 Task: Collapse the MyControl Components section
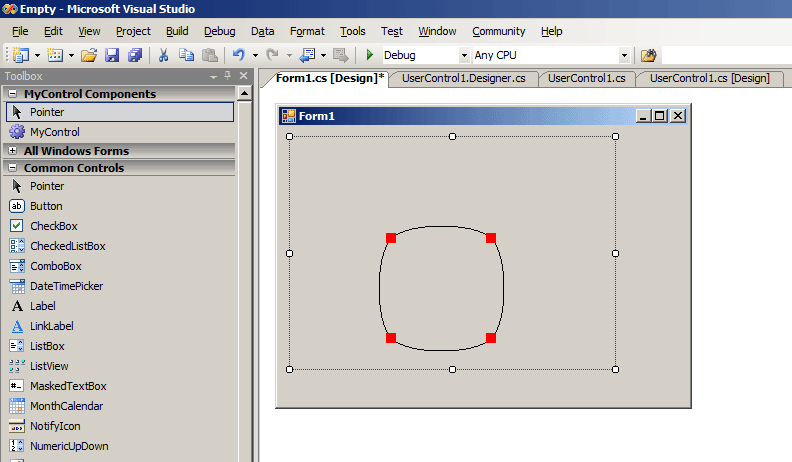[x=13, y=94]
